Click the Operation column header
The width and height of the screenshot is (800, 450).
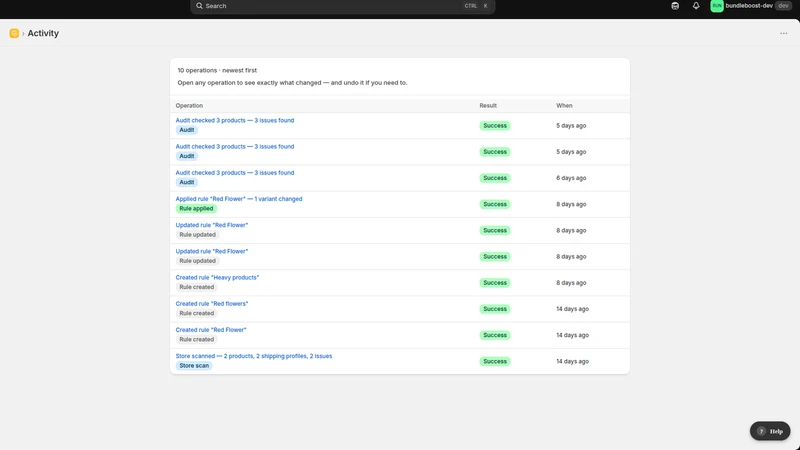point(189,106)
